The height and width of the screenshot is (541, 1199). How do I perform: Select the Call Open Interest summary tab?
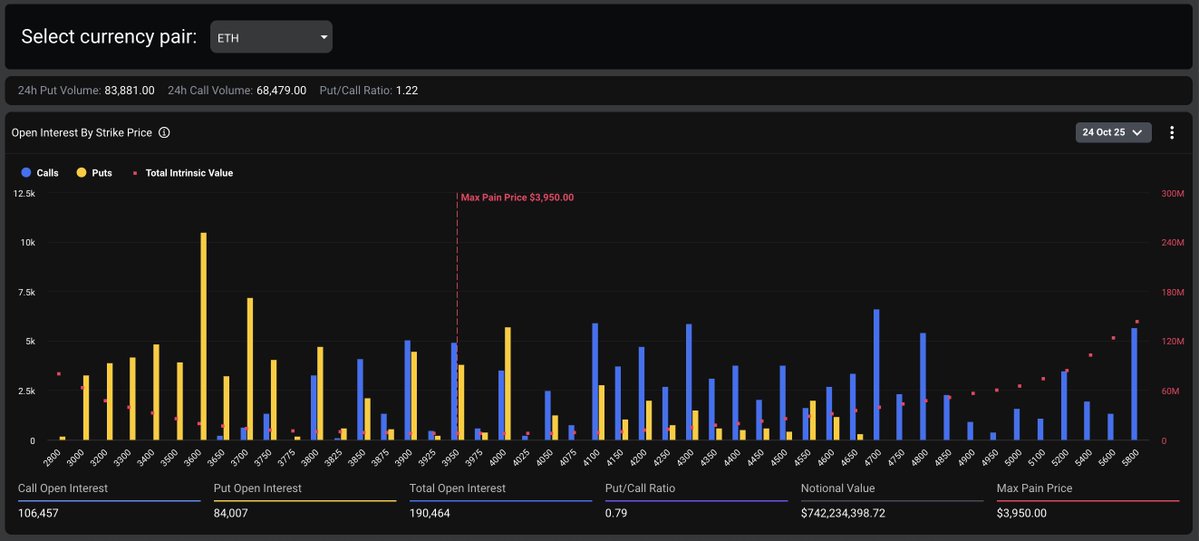point(63,488)
